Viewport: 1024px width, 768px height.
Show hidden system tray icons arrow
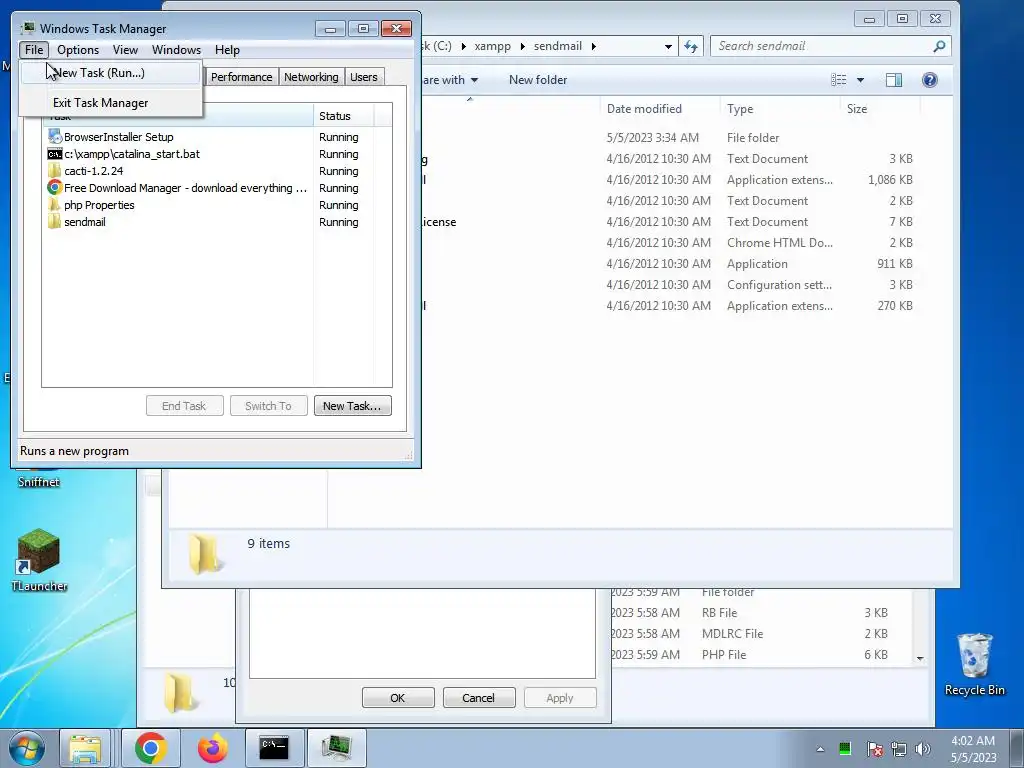pyautogui.click(x=820, y=749)
